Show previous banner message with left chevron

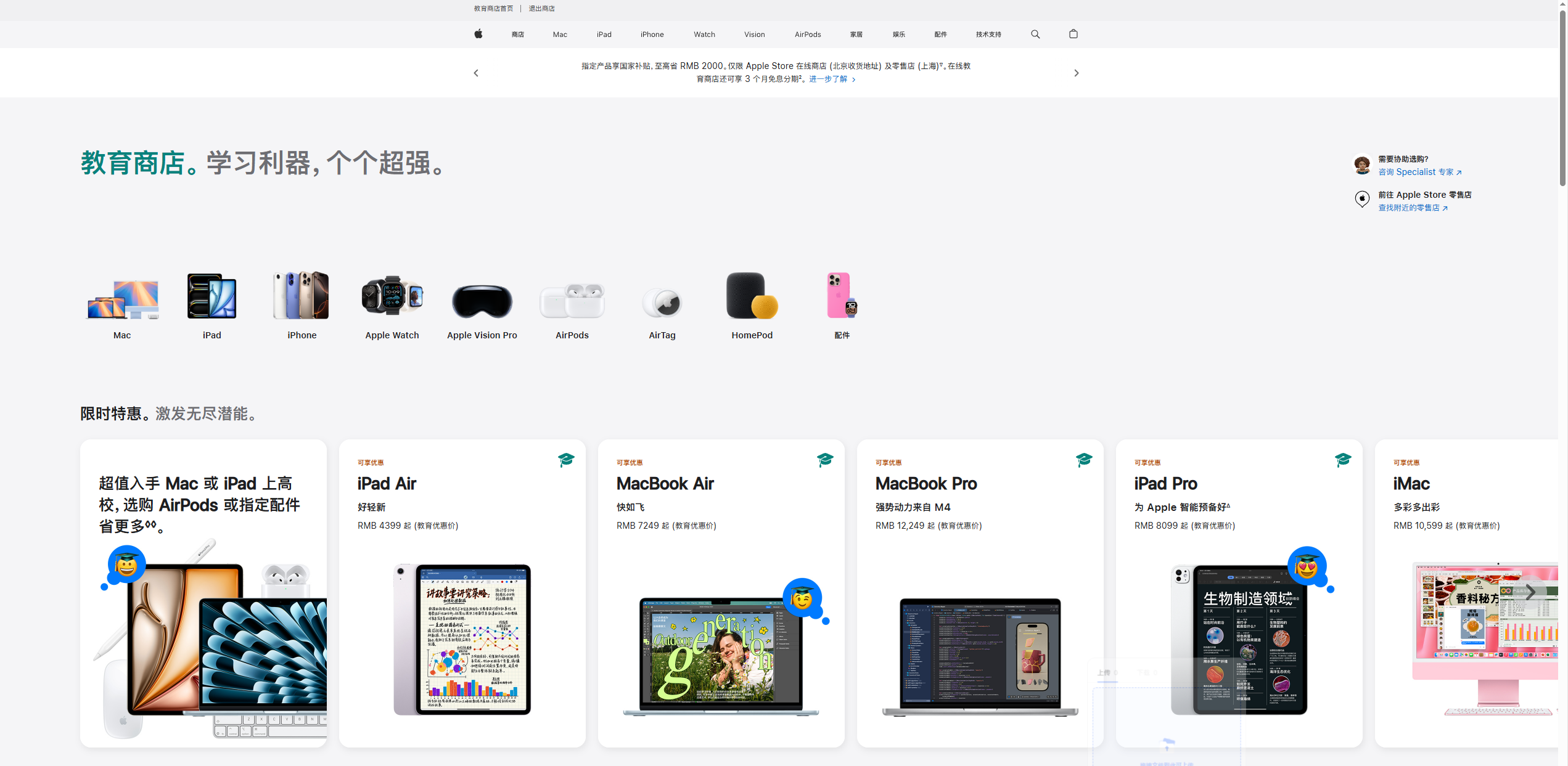pyautogui.click(x=476, y=73)
